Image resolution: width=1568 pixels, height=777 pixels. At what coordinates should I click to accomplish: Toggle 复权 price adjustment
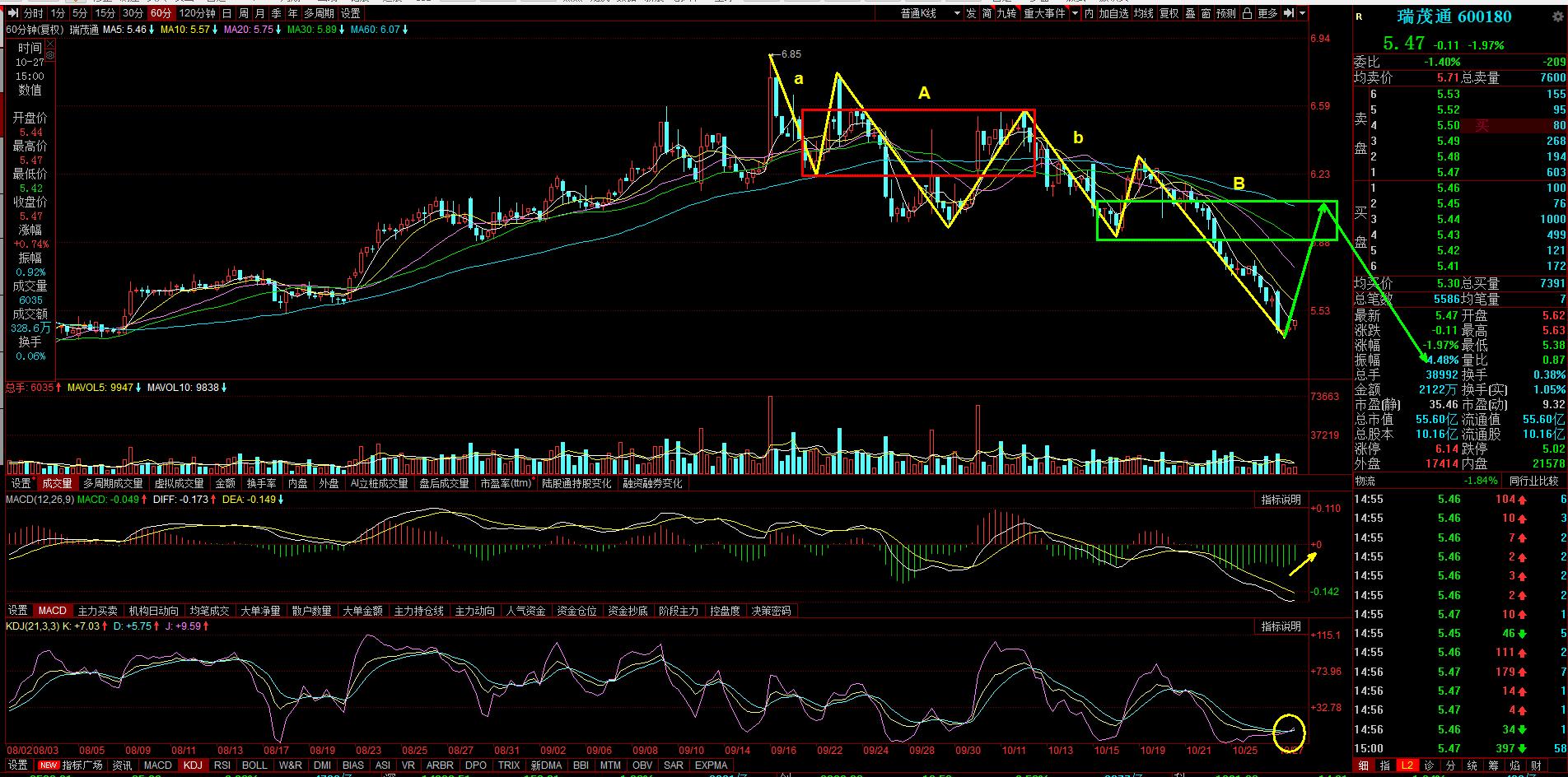click(1169, 13)
